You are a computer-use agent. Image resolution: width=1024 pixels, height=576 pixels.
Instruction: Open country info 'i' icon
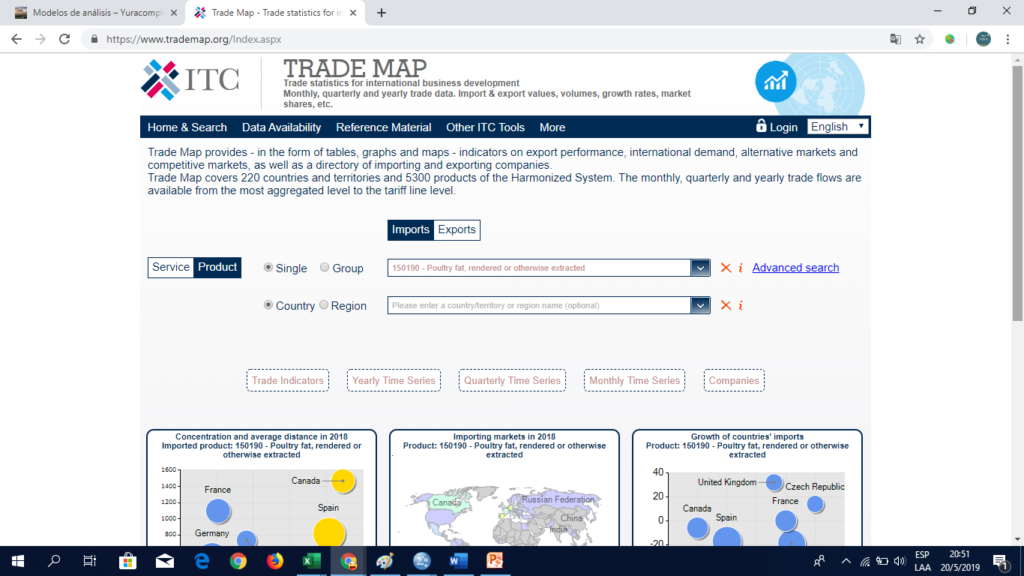(x=741, y=306)
